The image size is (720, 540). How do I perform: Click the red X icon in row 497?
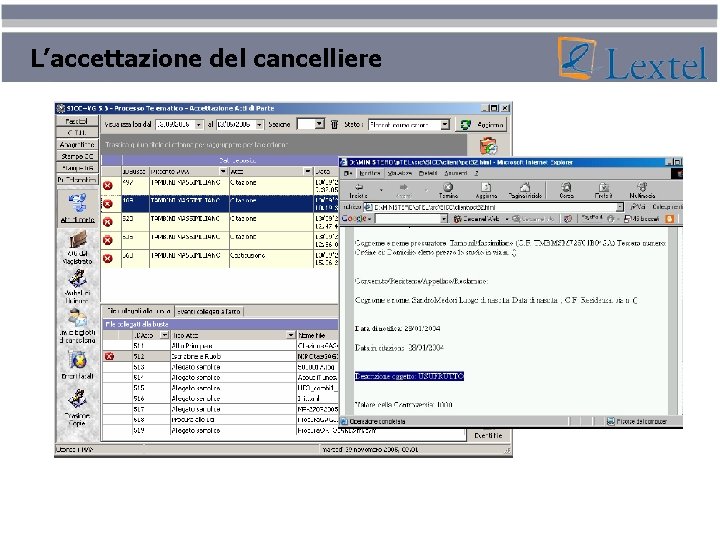[108, 186]
